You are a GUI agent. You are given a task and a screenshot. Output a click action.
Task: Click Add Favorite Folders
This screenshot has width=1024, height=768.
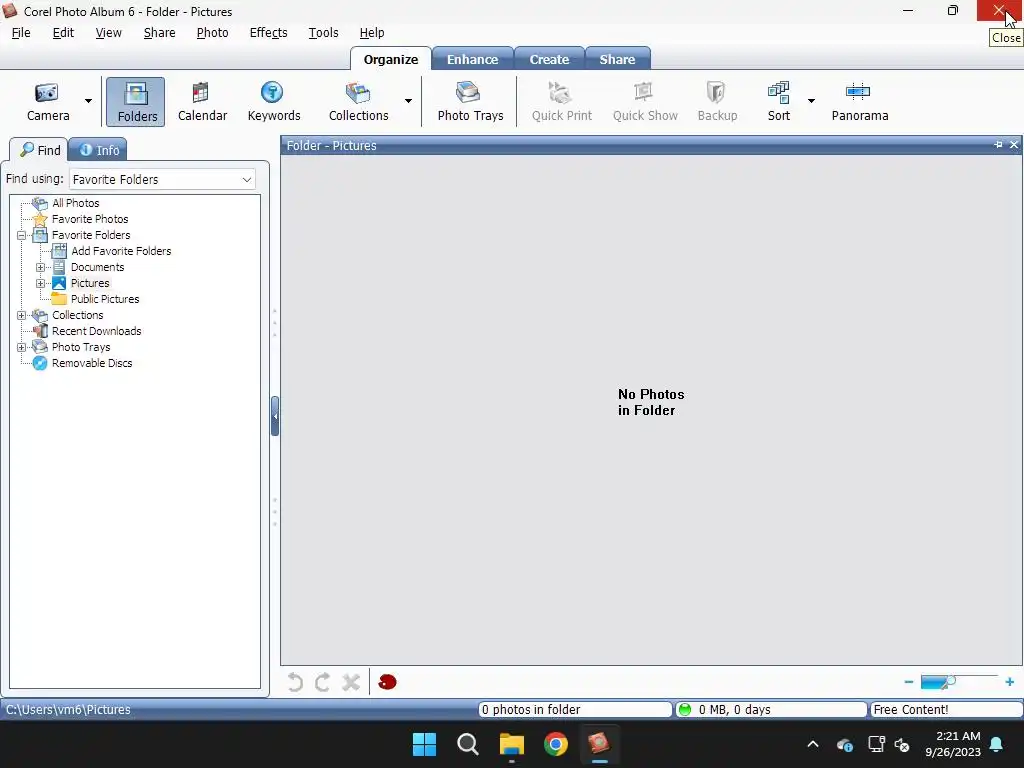click(x=121, y=251)
